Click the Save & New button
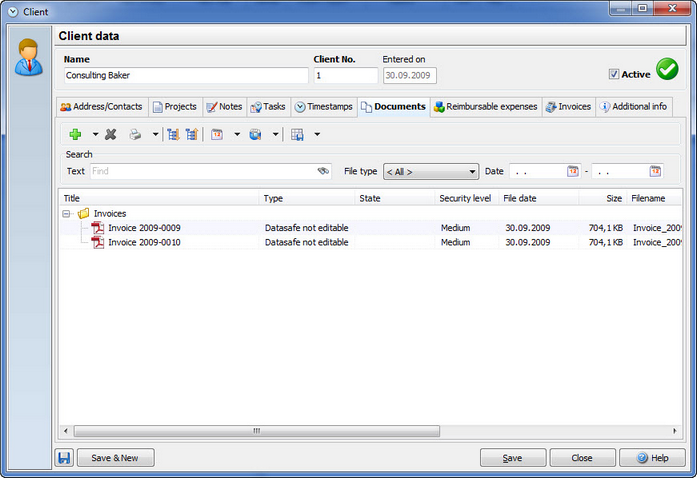Viewport: 697px width, 478px height. 116,458
